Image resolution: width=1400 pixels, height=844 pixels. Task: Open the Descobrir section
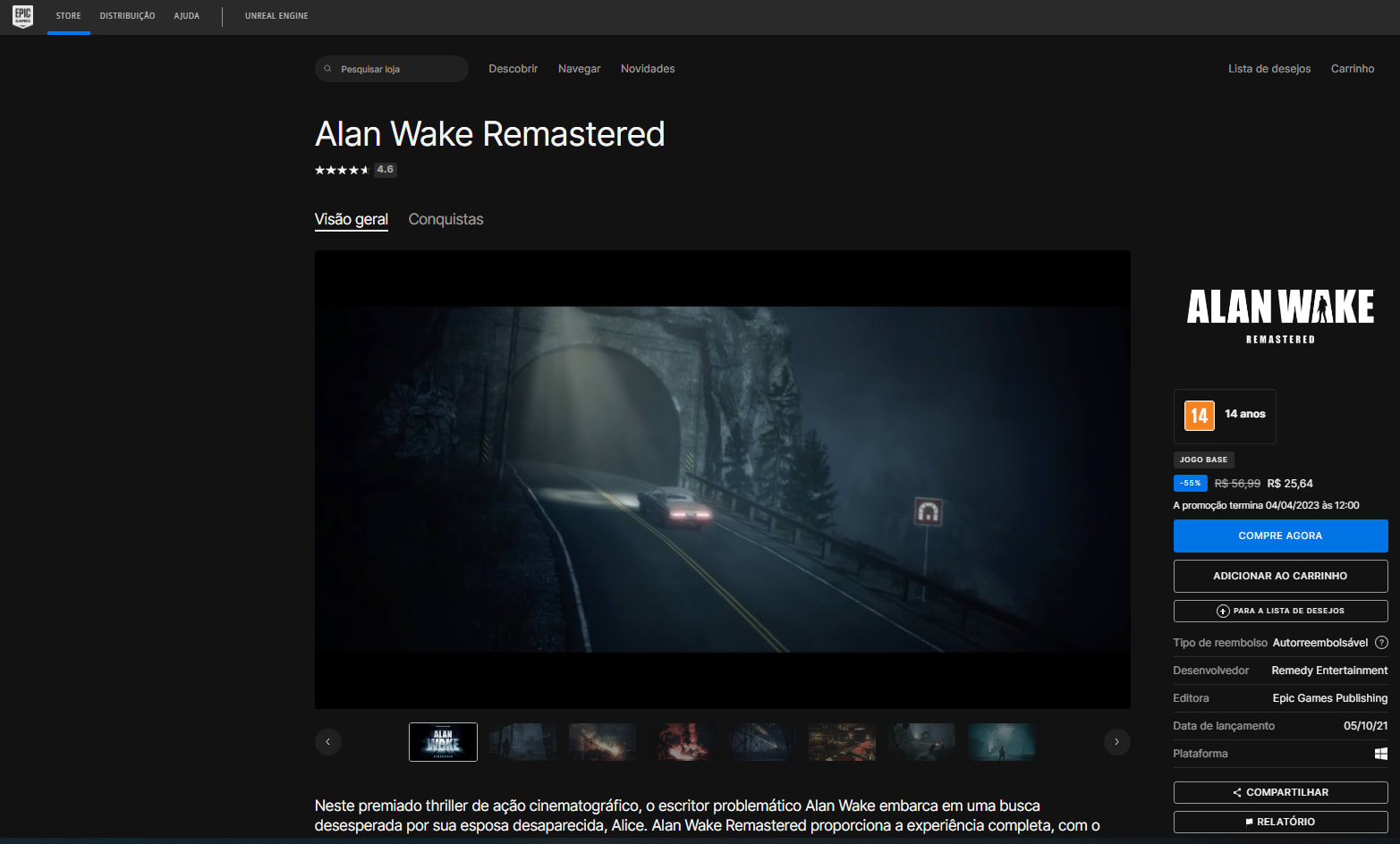coord(513,69)
